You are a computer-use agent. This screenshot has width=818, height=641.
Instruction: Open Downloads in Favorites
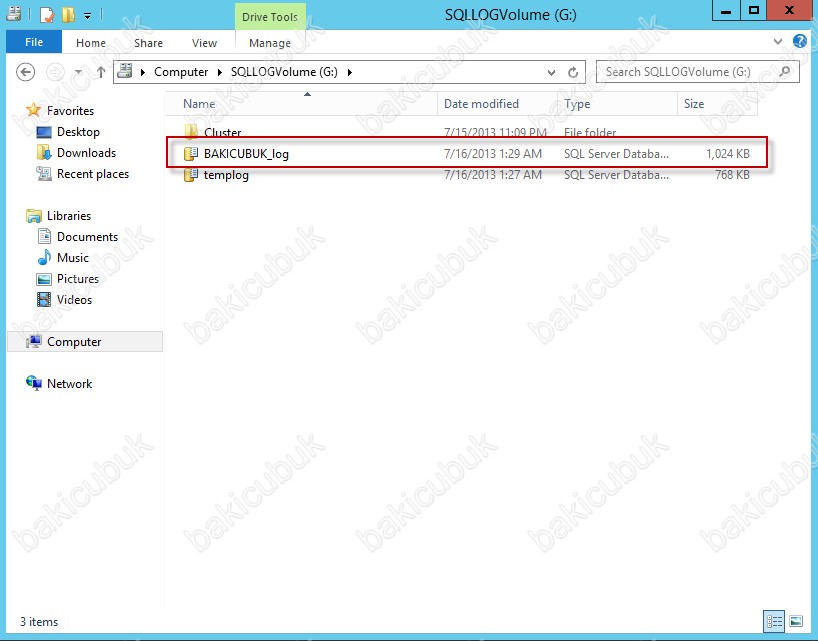(x=87, y=153)
